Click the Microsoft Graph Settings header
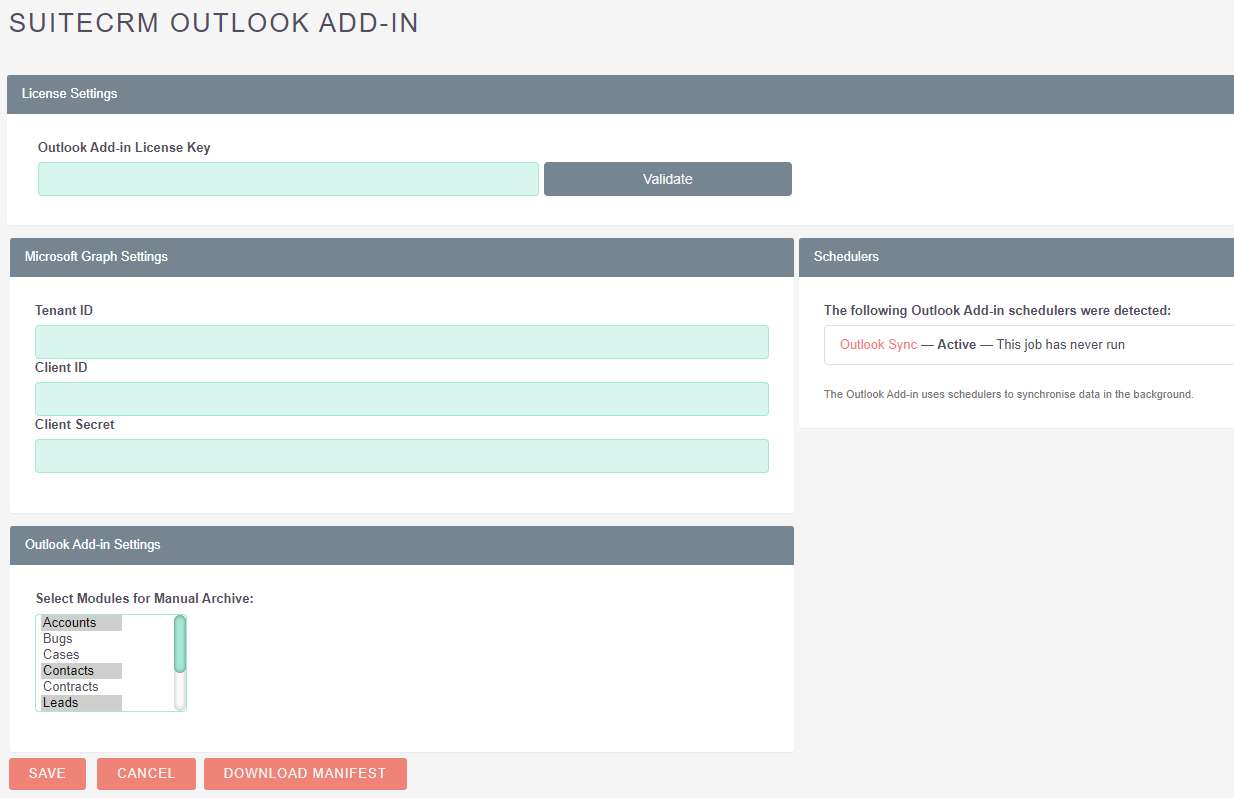1234x798 pixels. (x=402, y=257)
